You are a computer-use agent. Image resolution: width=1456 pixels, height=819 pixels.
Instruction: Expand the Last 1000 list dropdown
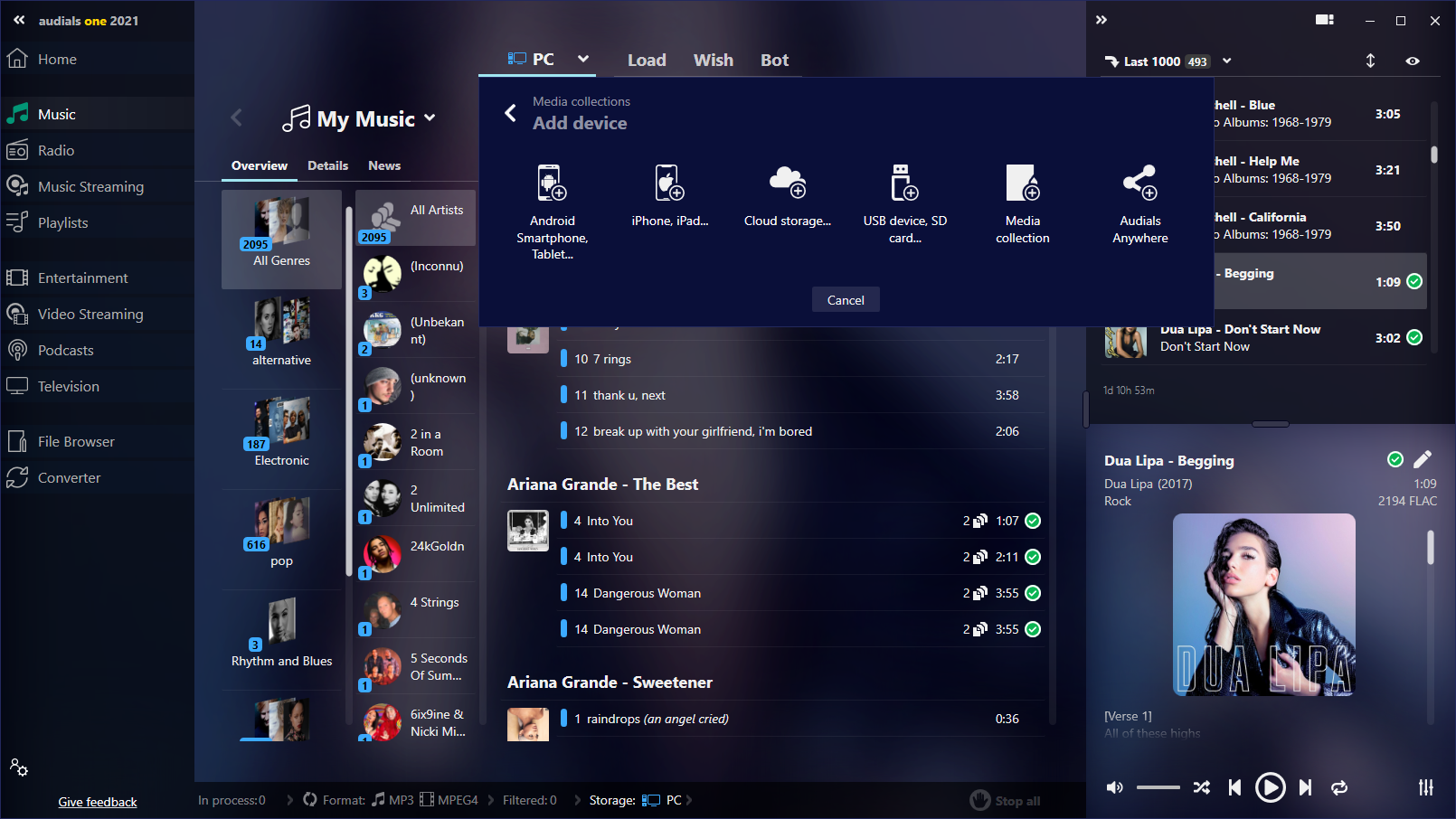tap(1227, 61)
